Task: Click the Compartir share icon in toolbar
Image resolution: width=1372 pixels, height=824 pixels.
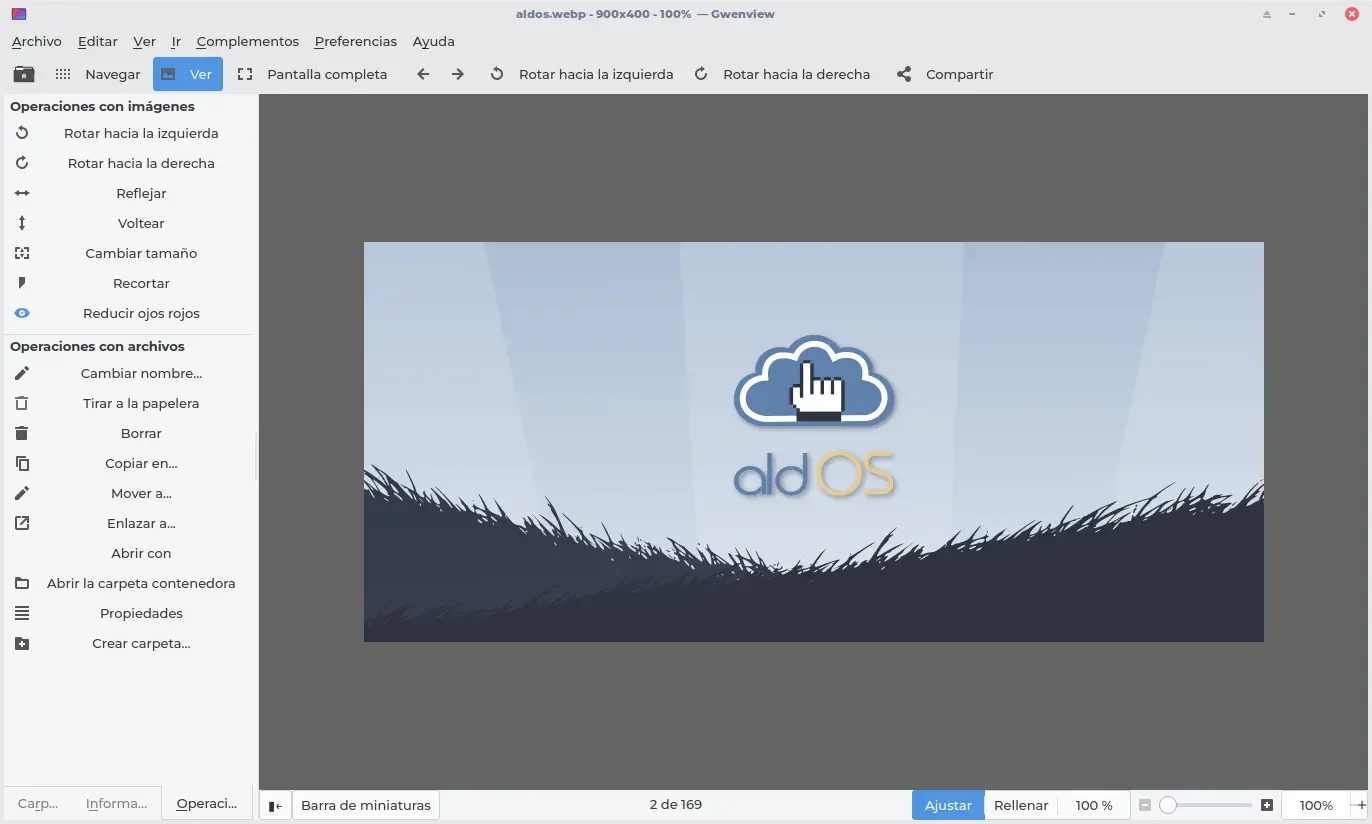Action: (x=904, y=74)
